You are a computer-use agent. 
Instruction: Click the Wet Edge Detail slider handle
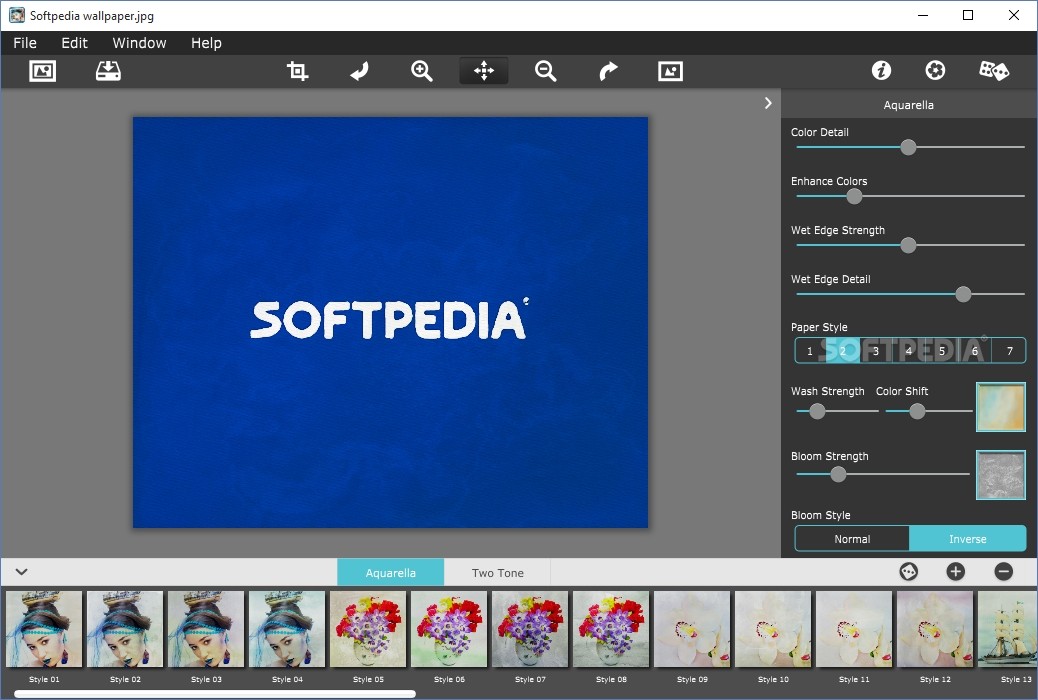[963, 294]
